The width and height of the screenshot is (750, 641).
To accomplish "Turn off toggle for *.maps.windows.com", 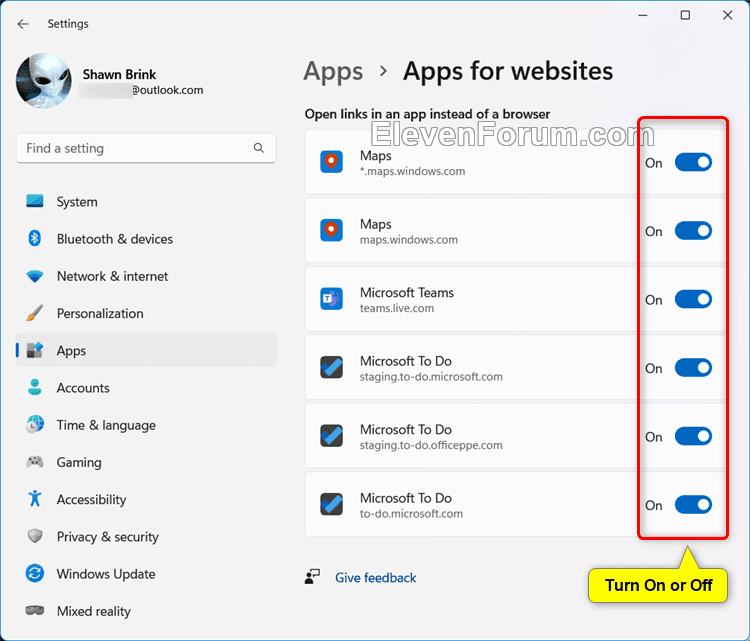I will pyautogui.click(x=693, y=162).
